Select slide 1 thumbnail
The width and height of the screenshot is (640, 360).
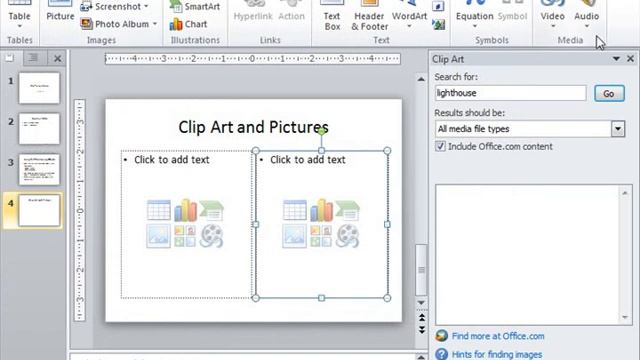coord(39,88)
